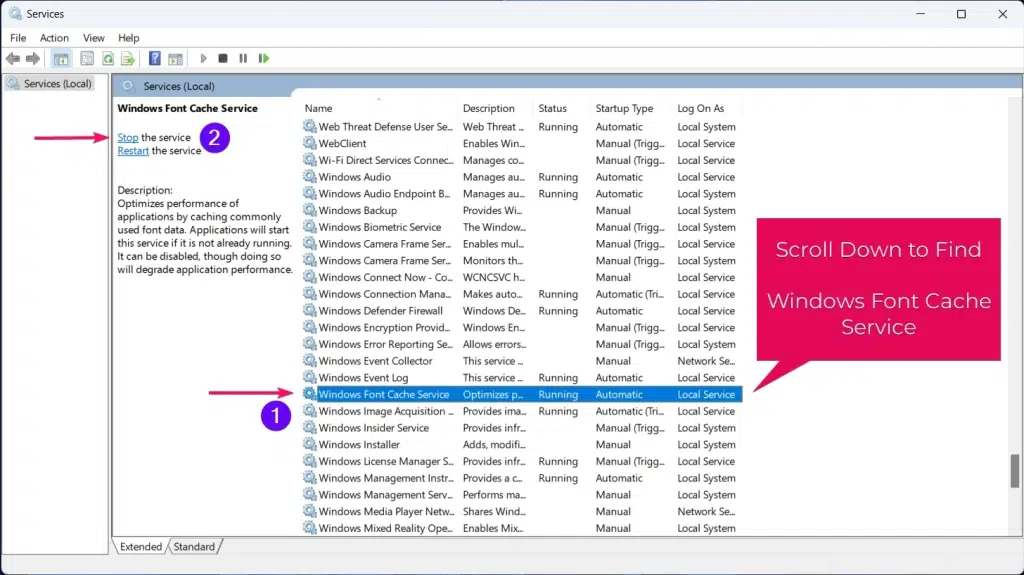Select Windows Error Reporting Se... row

point(522,344)
